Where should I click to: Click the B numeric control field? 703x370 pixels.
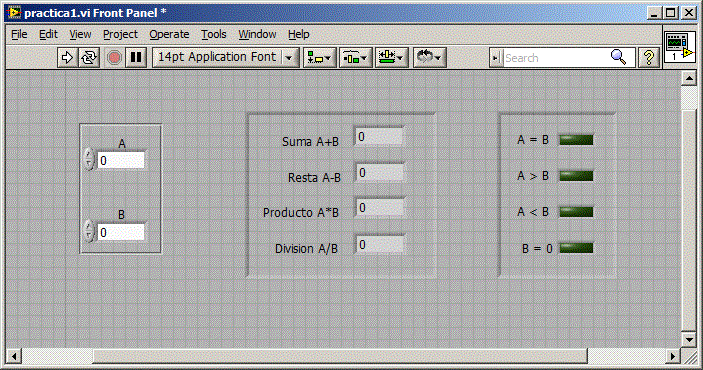(121, 232)
